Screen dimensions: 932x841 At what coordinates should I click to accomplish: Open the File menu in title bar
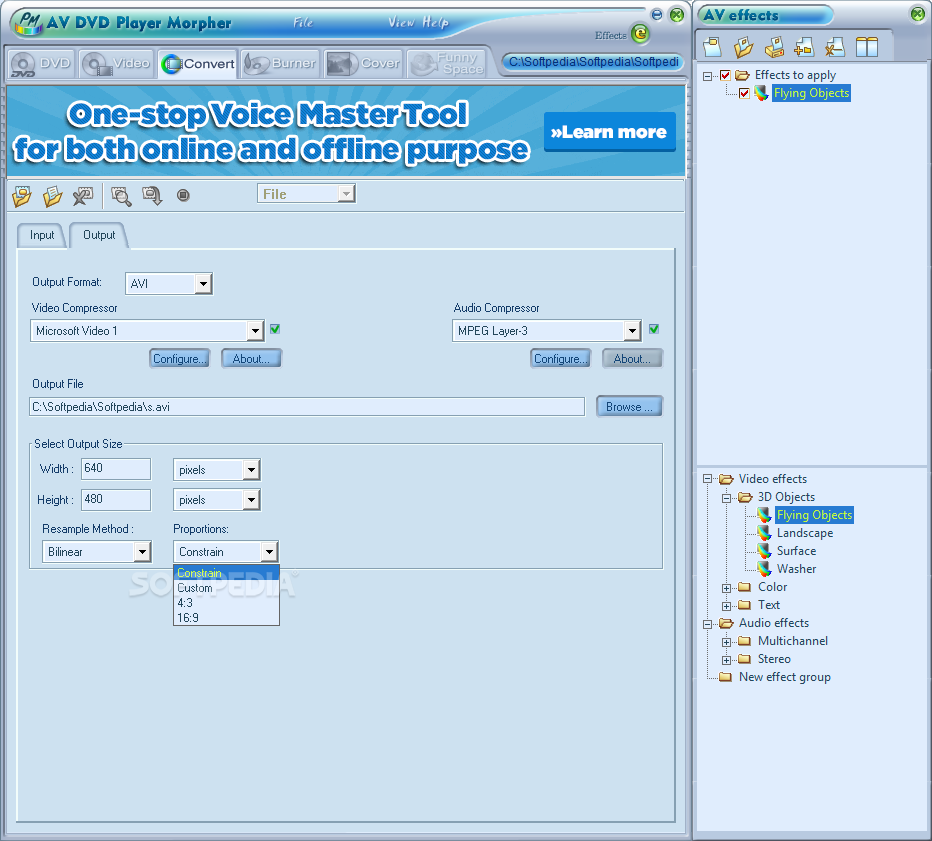pyautogui.click(x=303, y=23)
